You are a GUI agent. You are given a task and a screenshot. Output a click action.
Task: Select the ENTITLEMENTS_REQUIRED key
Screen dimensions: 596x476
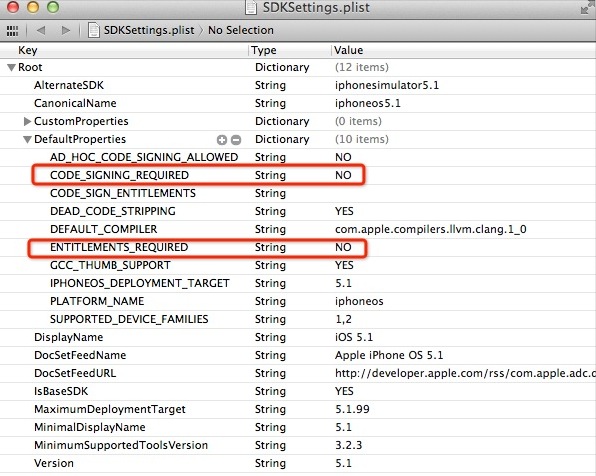tap(119, 247)
